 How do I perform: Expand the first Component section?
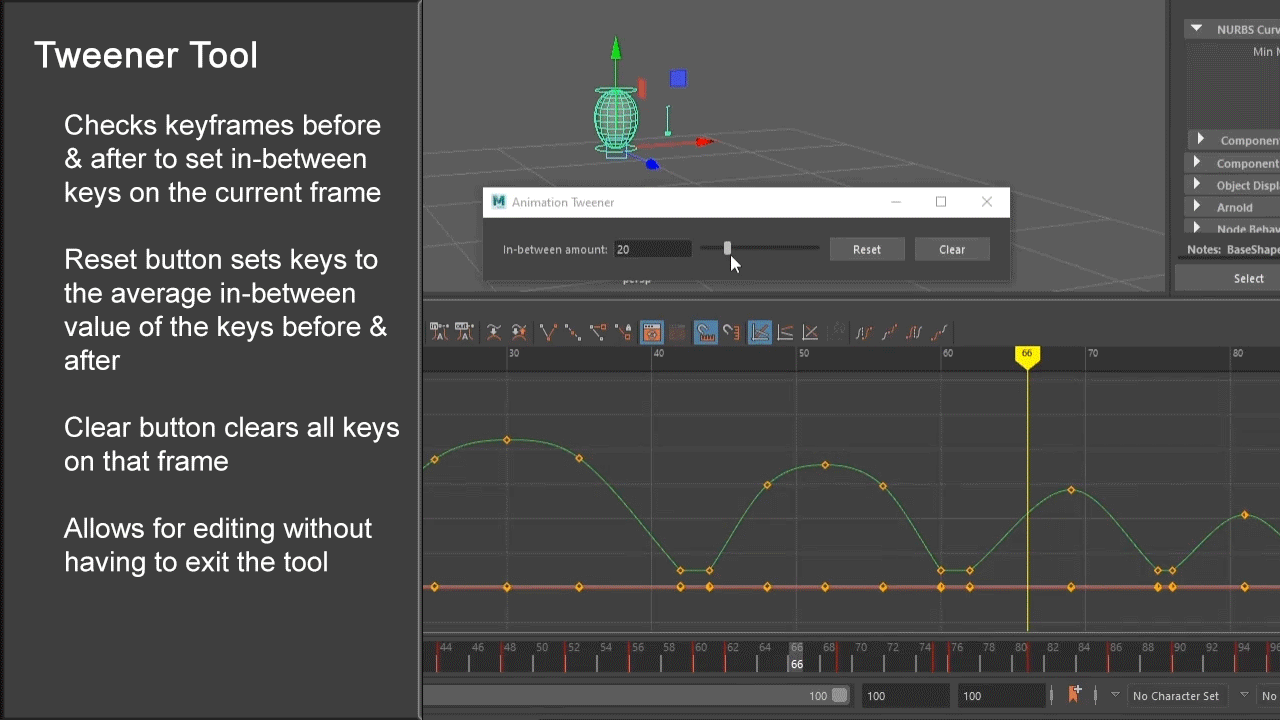point(1199,140)
